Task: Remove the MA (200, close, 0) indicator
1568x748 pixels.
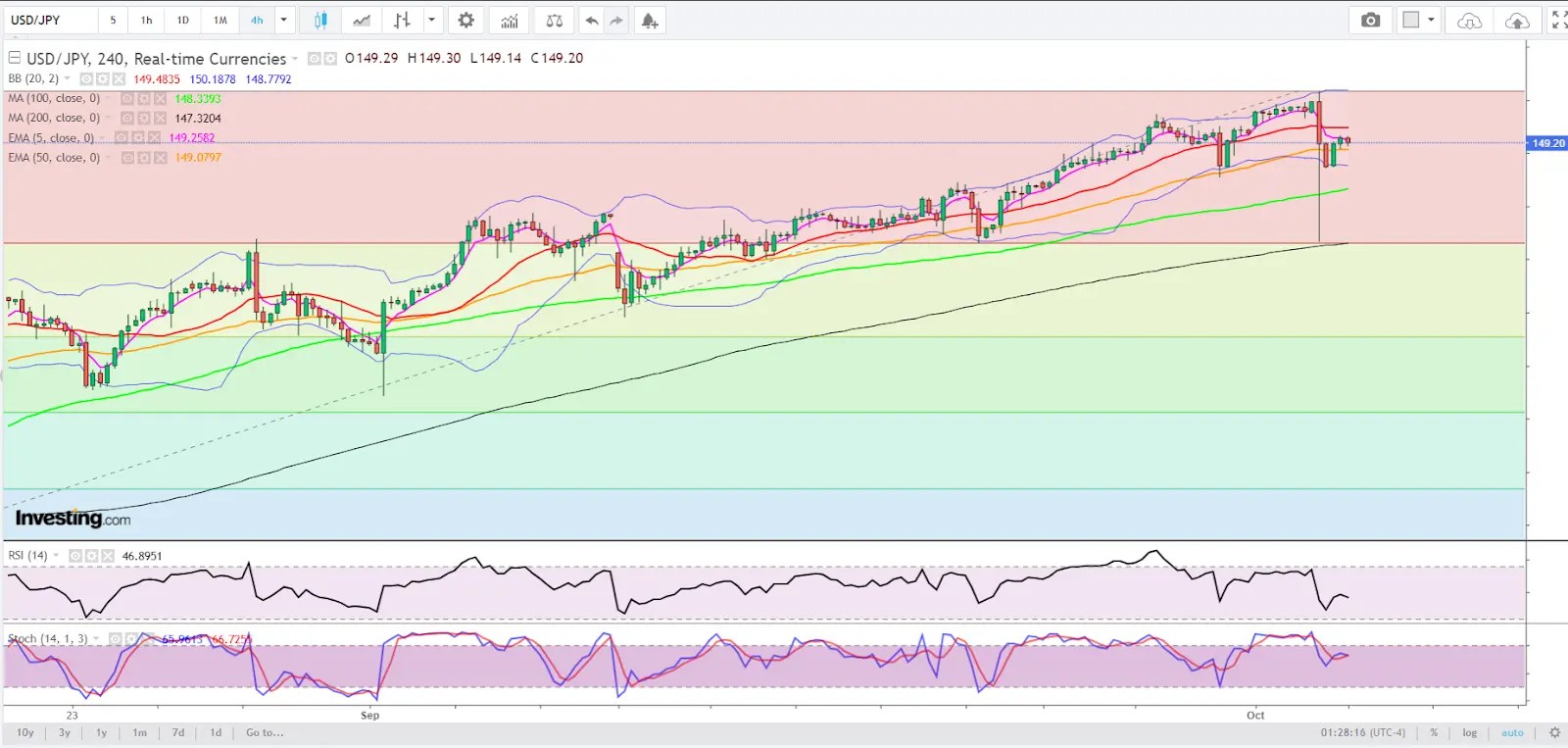Action: pyautogui.click(x=160, y=119)
